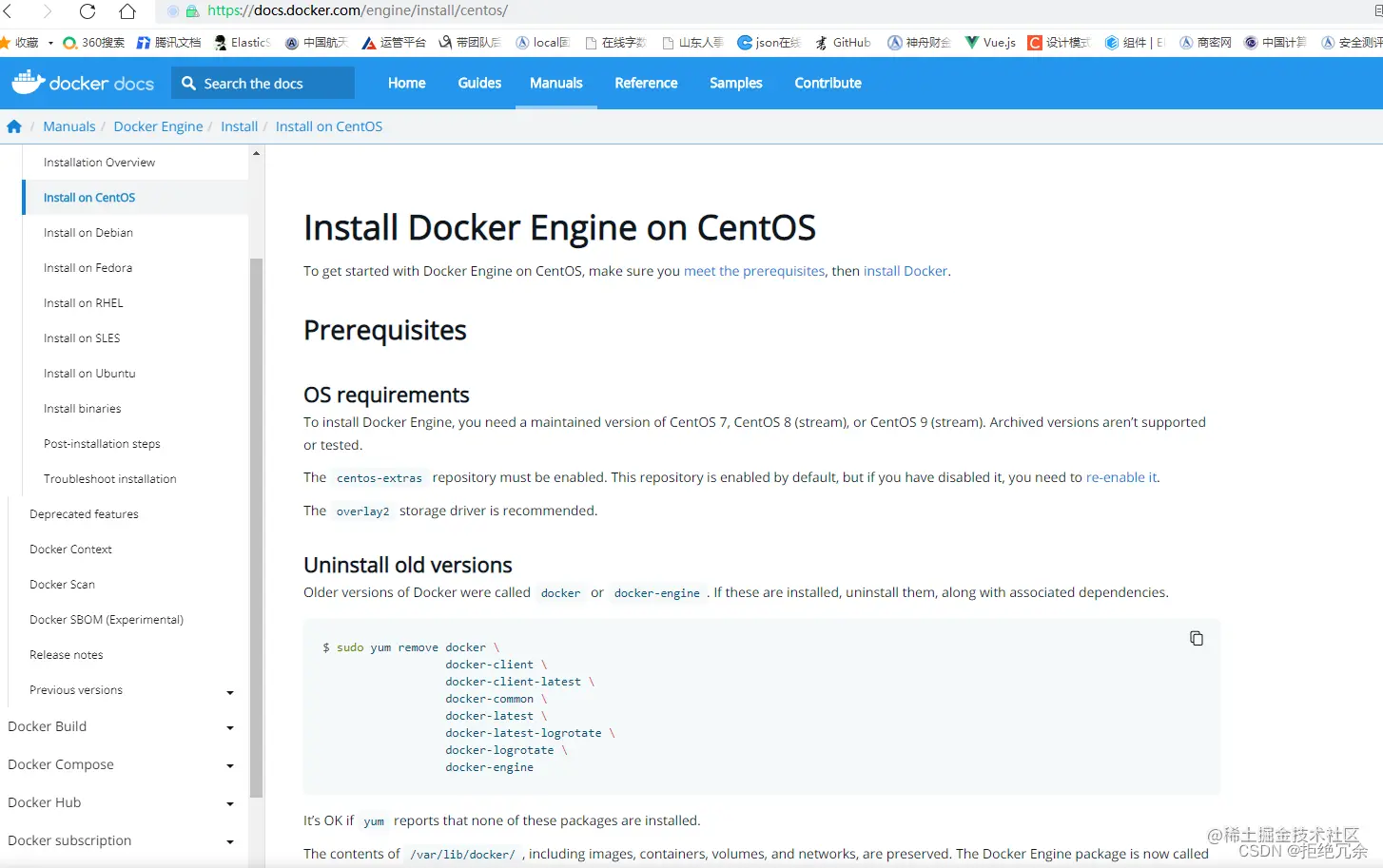1383x868 pixels.
Task: Open the 带团队 bookmark
Action: click(x=470, y=43)
